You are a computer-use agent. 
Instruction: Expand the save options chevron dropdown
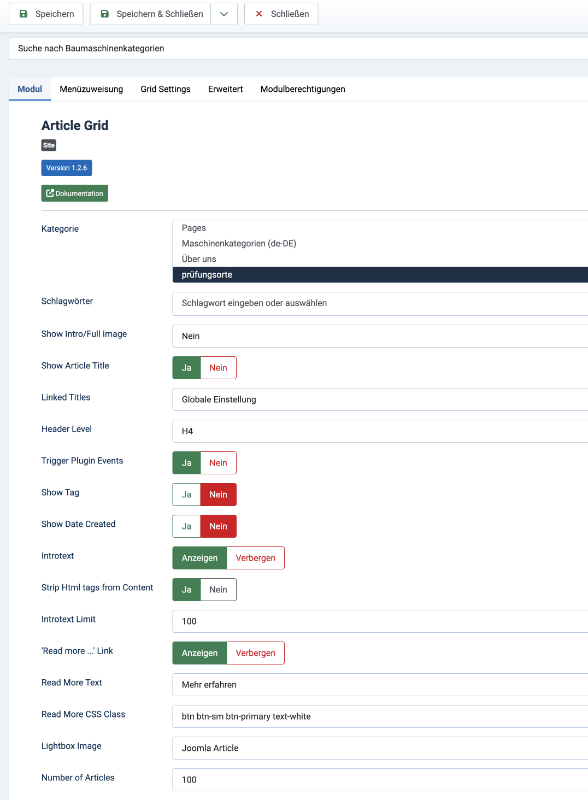pyautogui.click(x=224, y=14)
